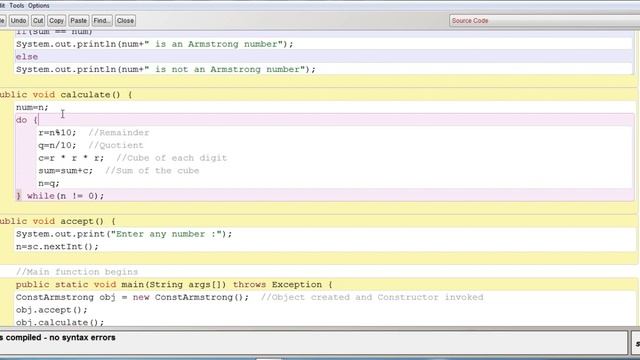Click the 'do {' line
The width and height of the screenshot is (640, 360).
27,120
